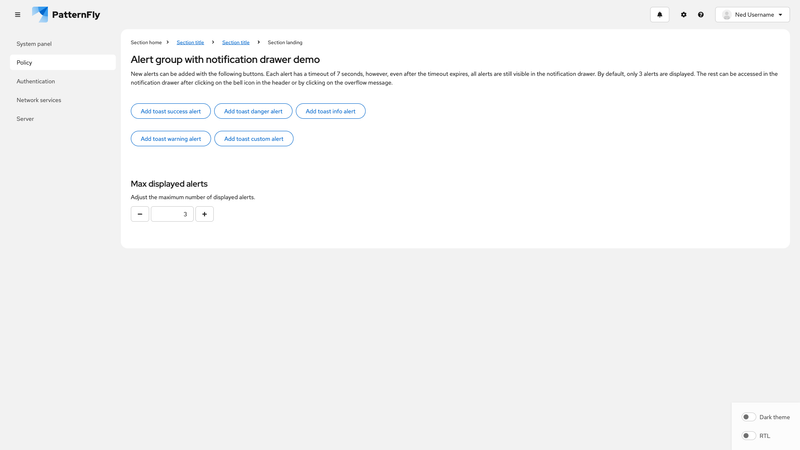
Task: Click the max alerts number input field
Action: click(x=172, y=214)
